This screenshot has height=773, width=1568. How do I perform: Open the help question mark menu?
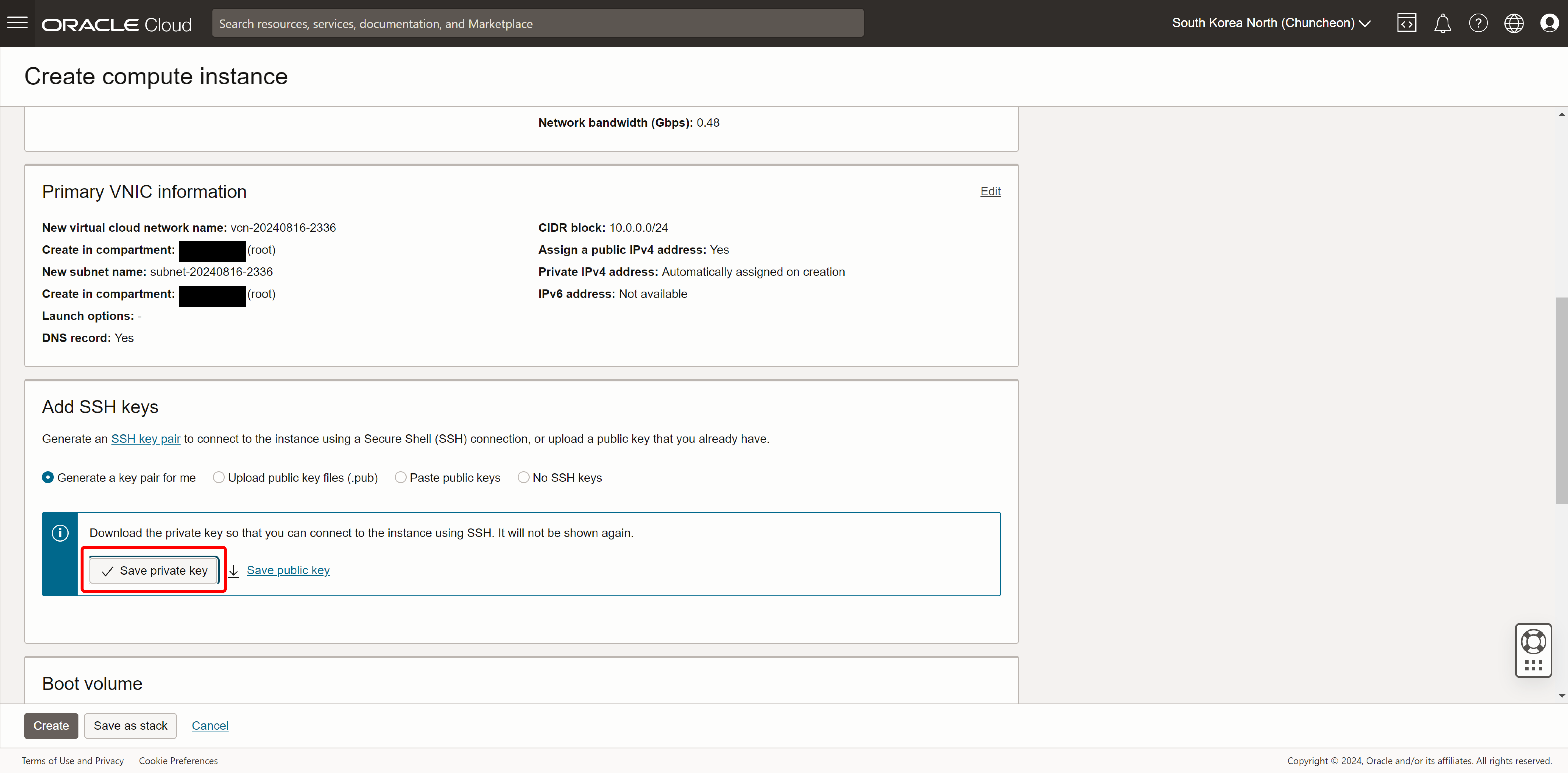tap(1478, 23)
